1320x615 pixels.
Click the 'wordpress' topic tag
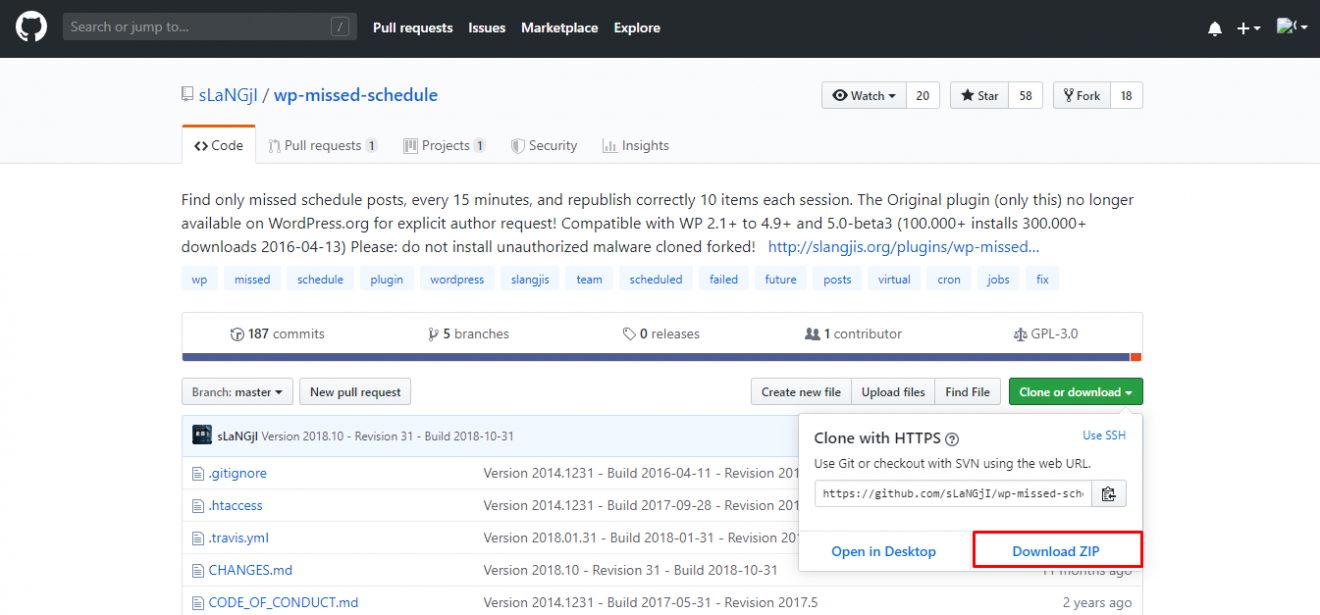[x=457, y=279]
